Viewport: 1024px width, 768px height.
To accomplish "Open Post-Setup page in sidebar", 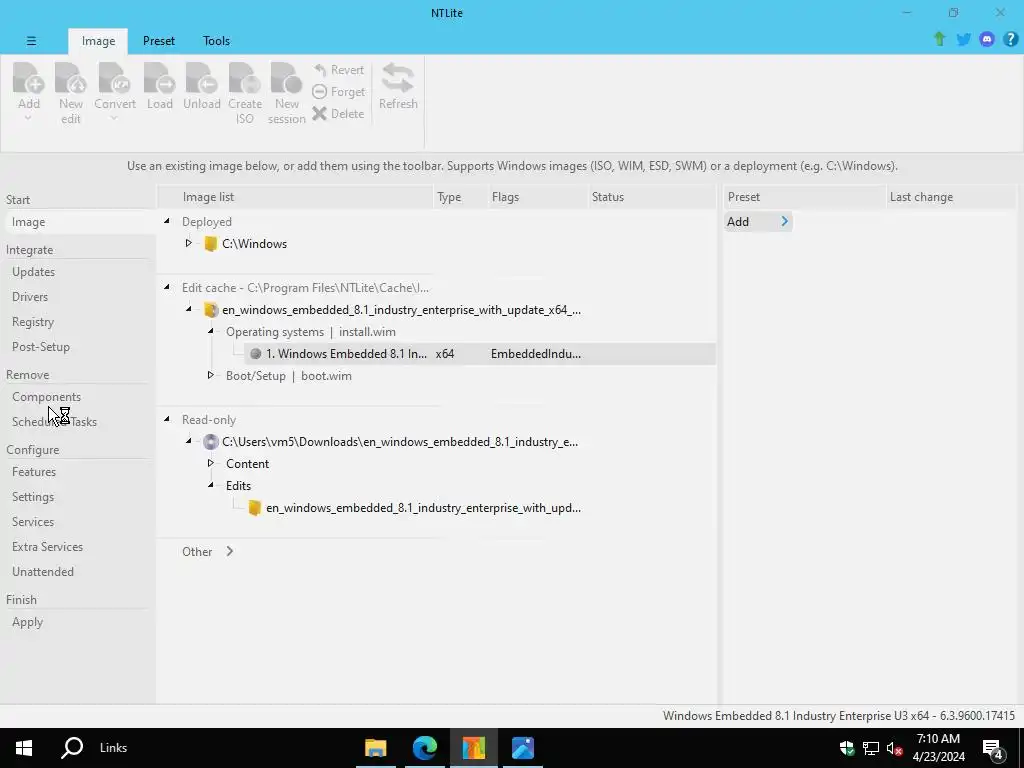I will point(40,347).
